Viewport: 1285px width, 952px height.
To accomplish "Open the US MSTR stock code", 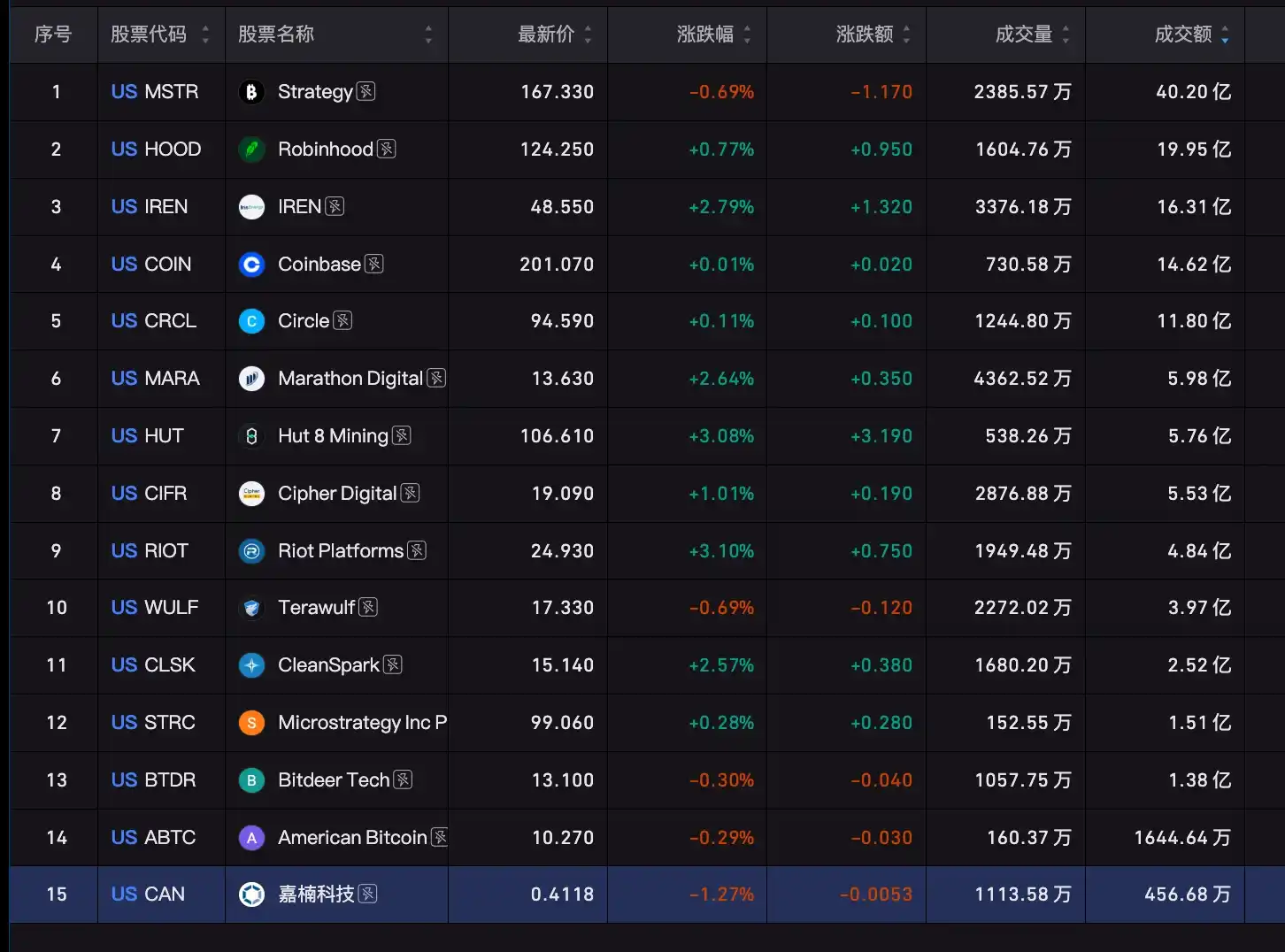I will (155, 92).
